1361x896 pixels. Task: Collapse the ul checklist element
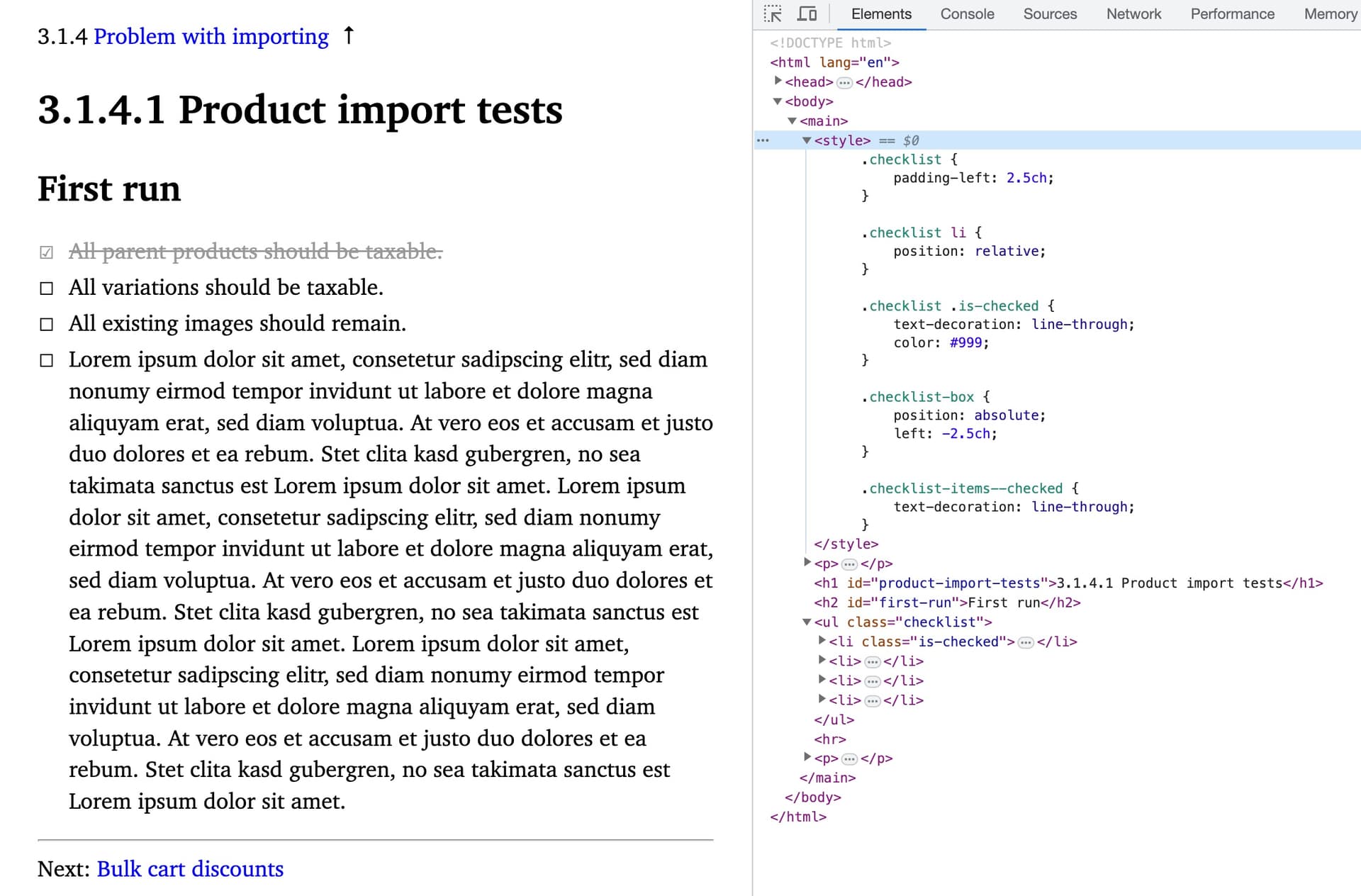click(807, 622)
